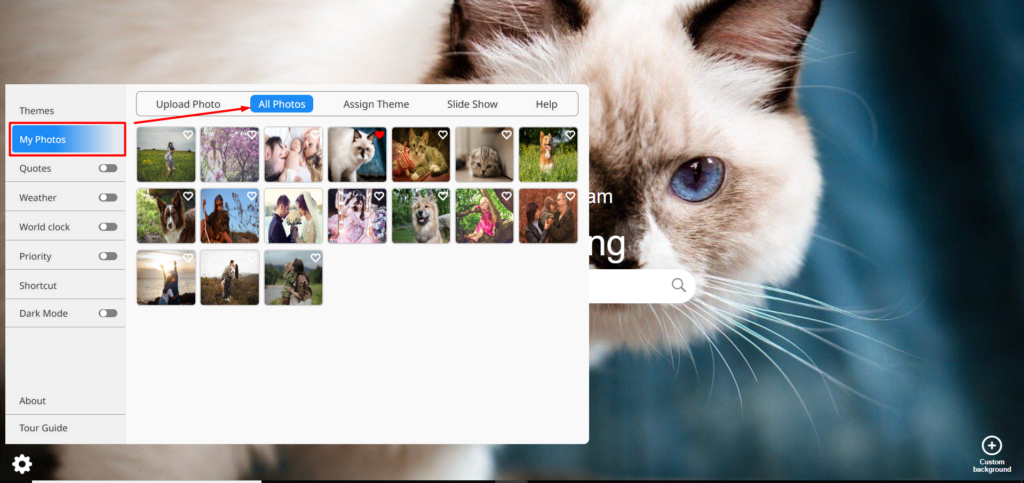Favorite the grey Scottish fold cat photo
The width and height of the screenshot is (1024, 483).
[x=506, y=135]
